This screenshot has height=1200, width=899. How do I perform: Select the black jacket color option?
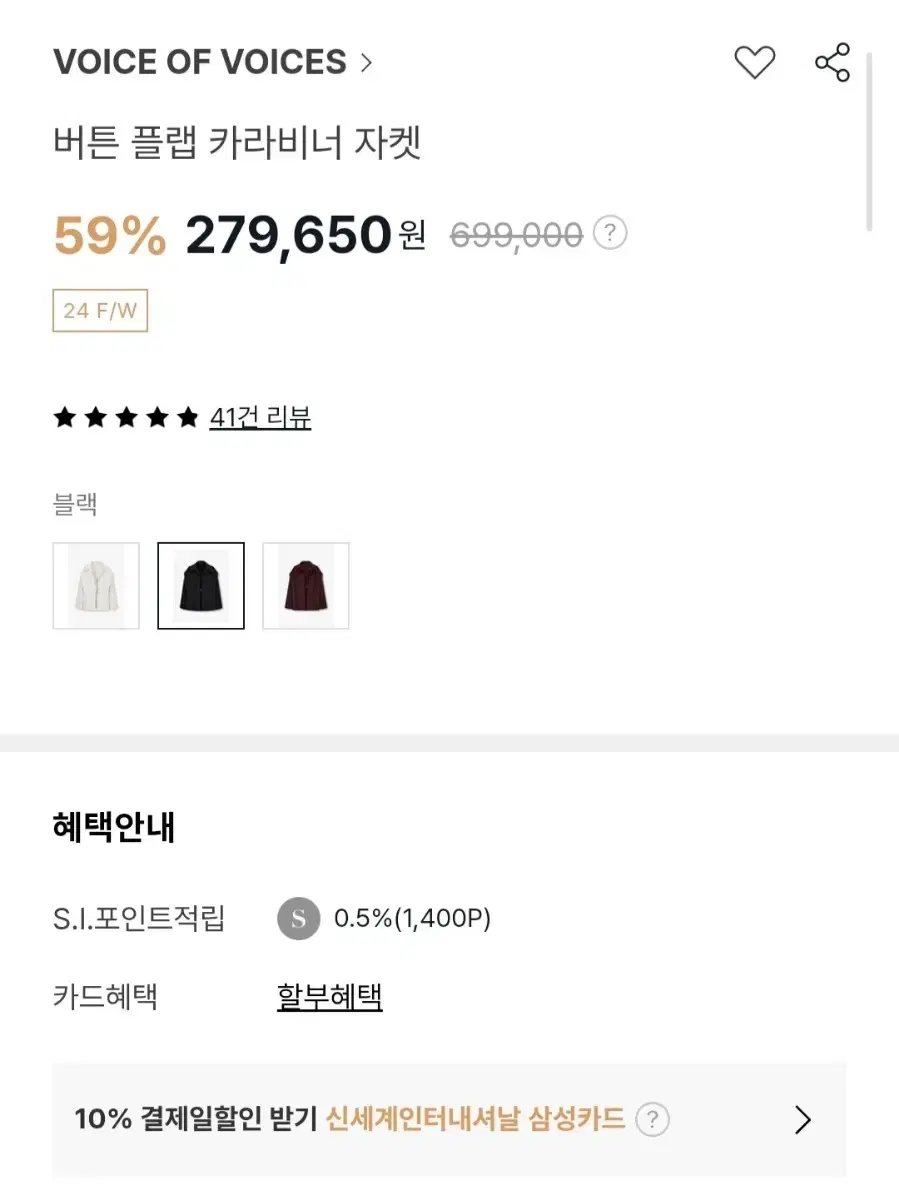coord(201,586)
